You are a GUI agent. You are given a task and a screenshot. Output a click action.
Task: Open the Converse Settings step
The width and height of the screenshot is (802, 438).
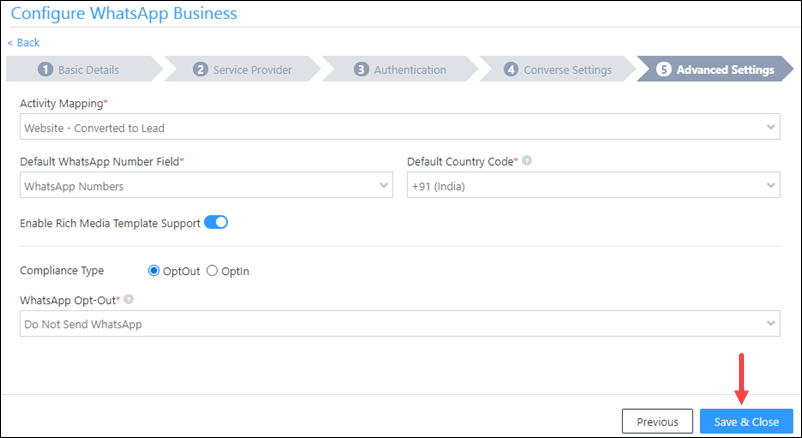coord(558,69)
